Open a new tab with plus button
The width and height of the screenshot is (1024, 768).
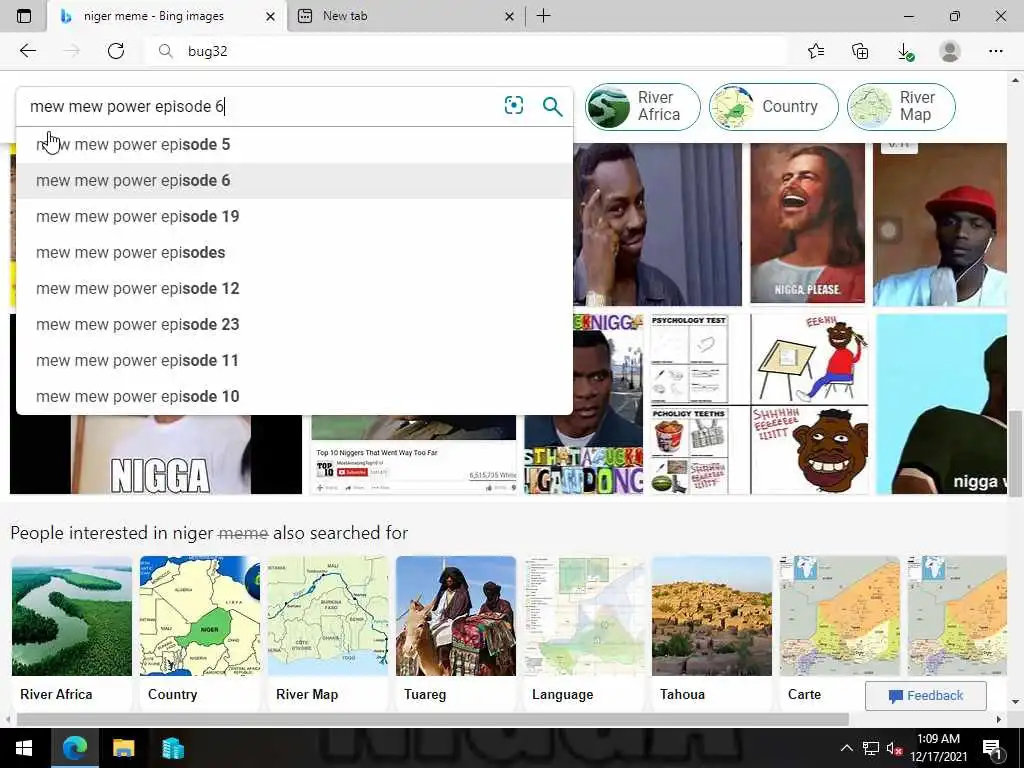coord(543,16)
